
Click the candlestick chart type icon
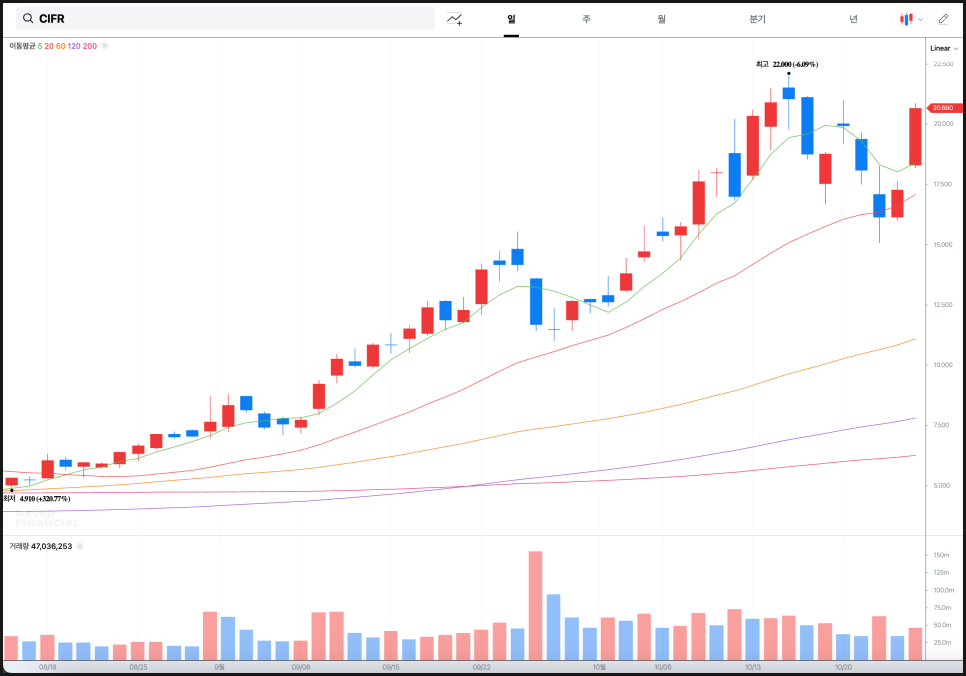(x=906, y=19)
